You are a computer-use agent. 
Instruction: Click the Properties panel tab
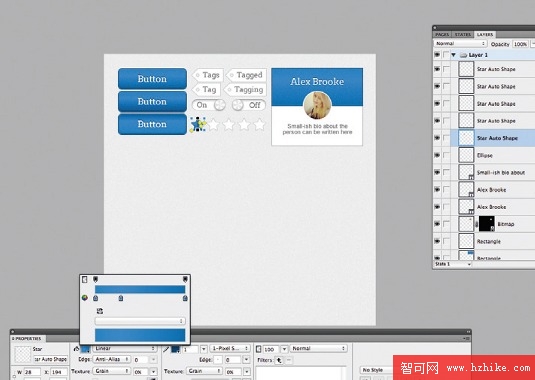28,338
